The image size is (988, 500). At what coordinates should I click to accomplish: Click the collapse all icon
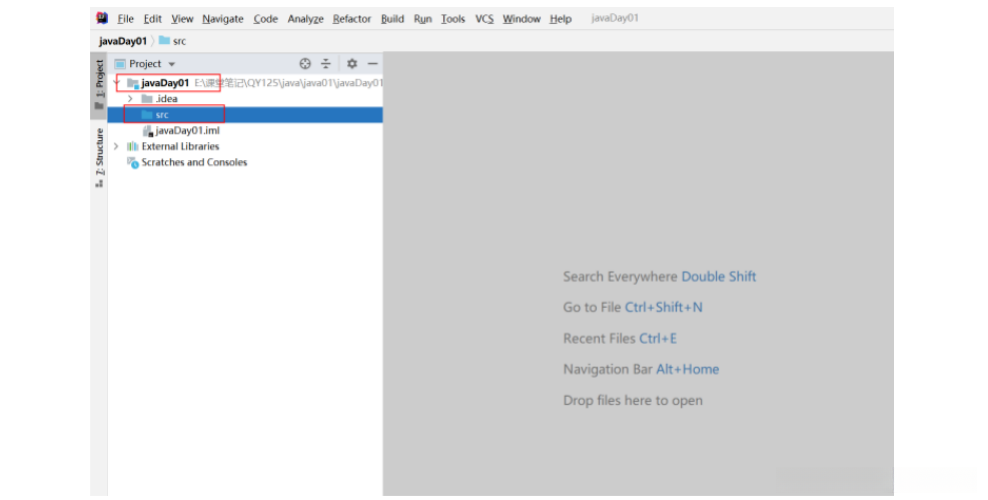(x=326, y=64)
